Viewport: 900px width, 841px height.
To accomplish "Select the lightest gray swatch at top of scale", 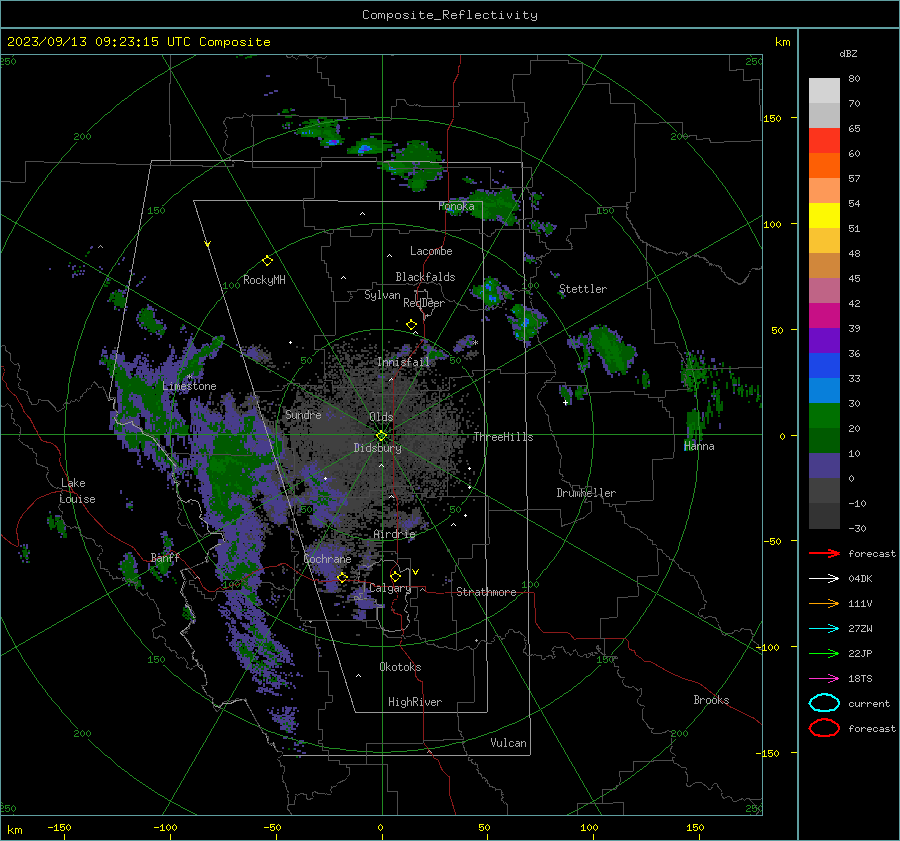I will (x=824, y=91).
